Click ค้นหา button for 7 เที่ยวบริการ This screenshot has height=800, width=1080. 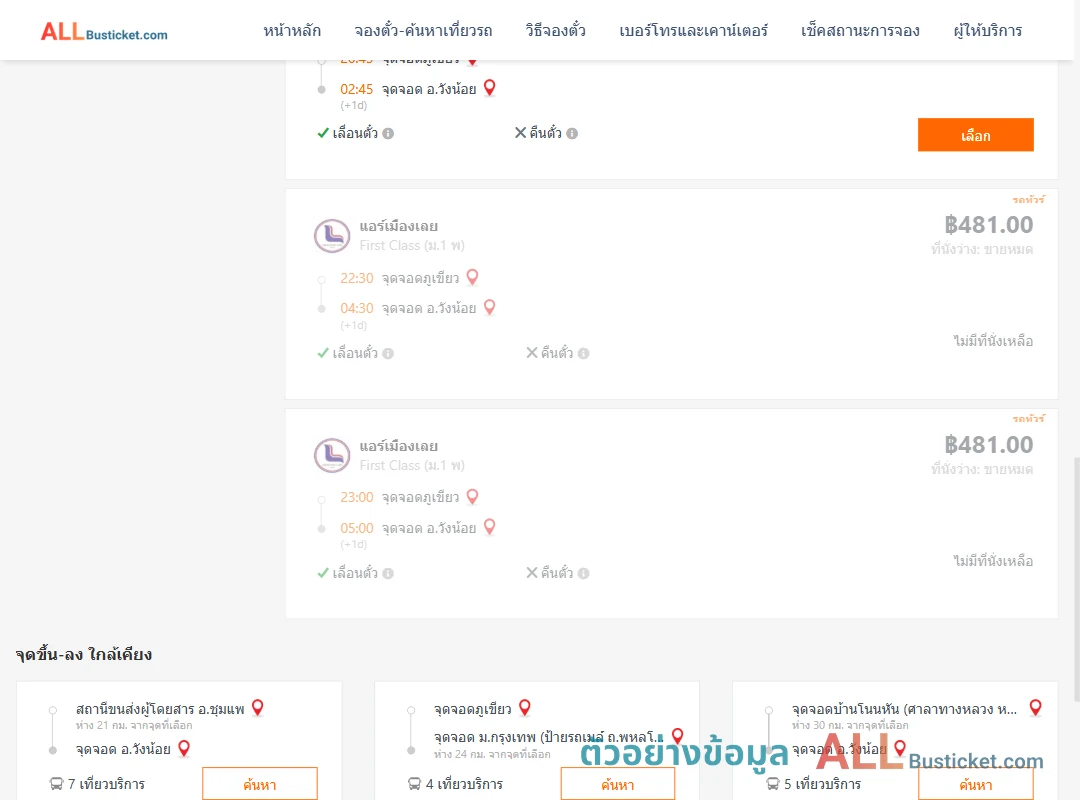(260, 784)
